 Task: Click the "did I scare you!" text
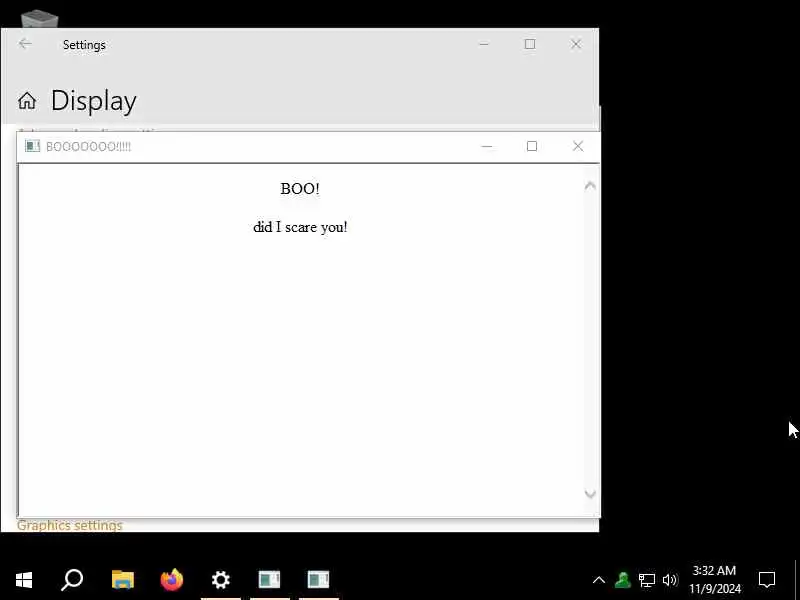coord(300,227)
